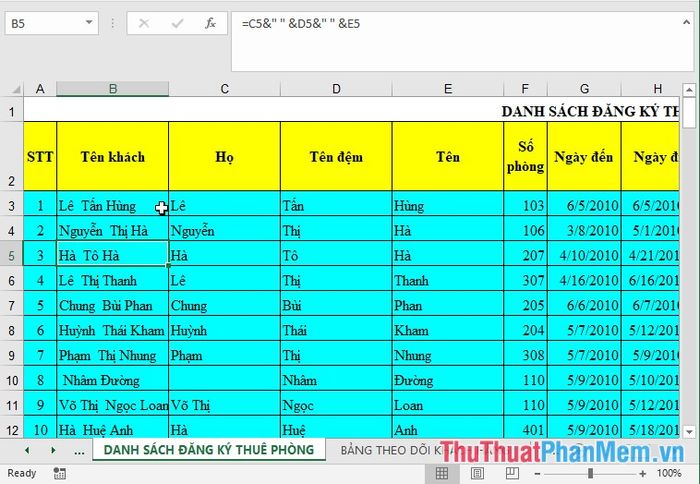Click the Enter checkmark icon in formula bar
The height and width of the screenshot is (484, 700).
coord(177,23)
